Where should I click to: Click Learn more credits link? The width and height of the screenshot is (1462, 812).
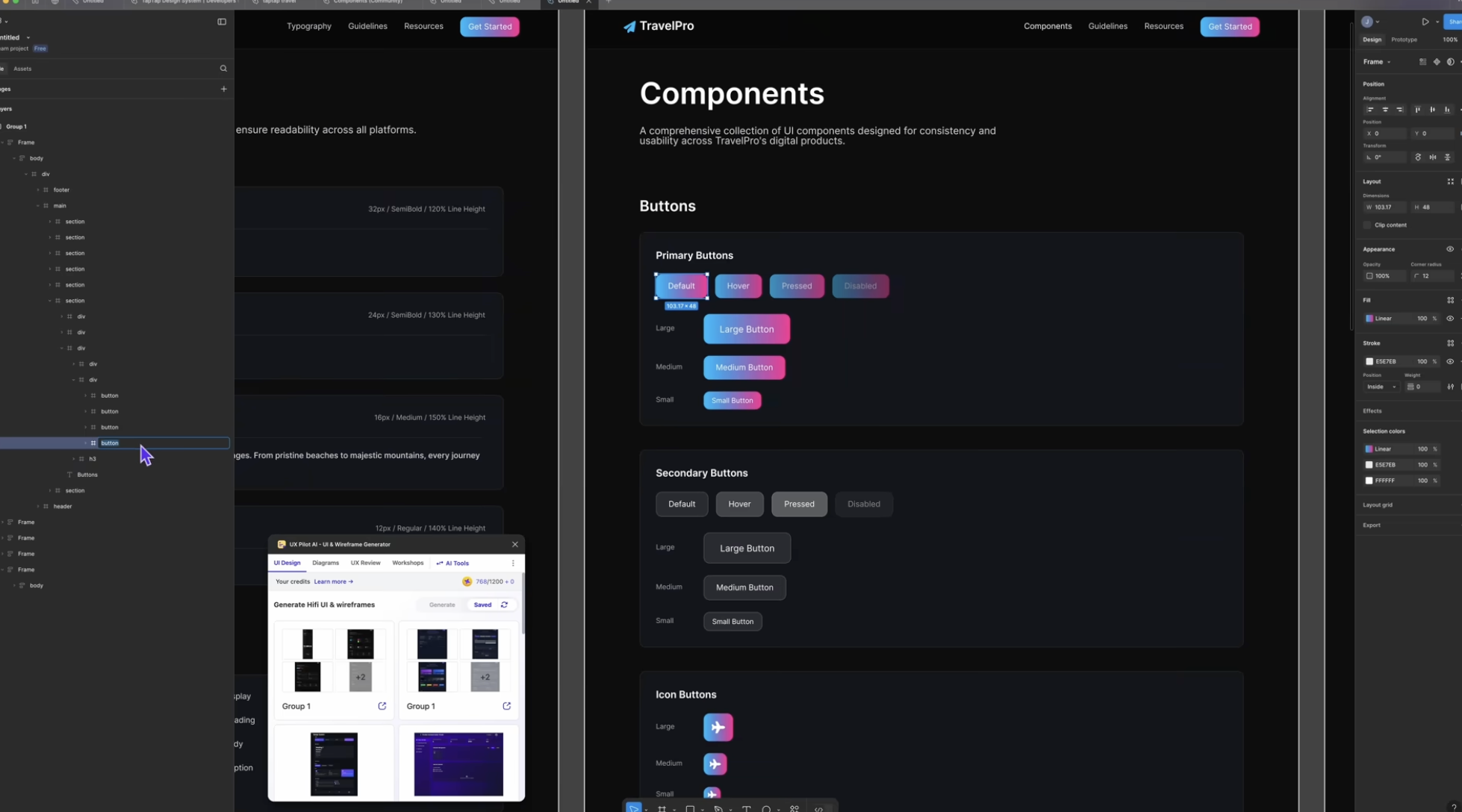tap(333, 582)
